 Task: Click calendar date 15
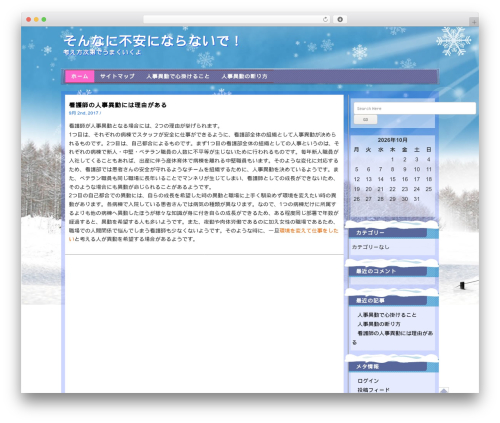pyautogui.click(x=393, y=179)
